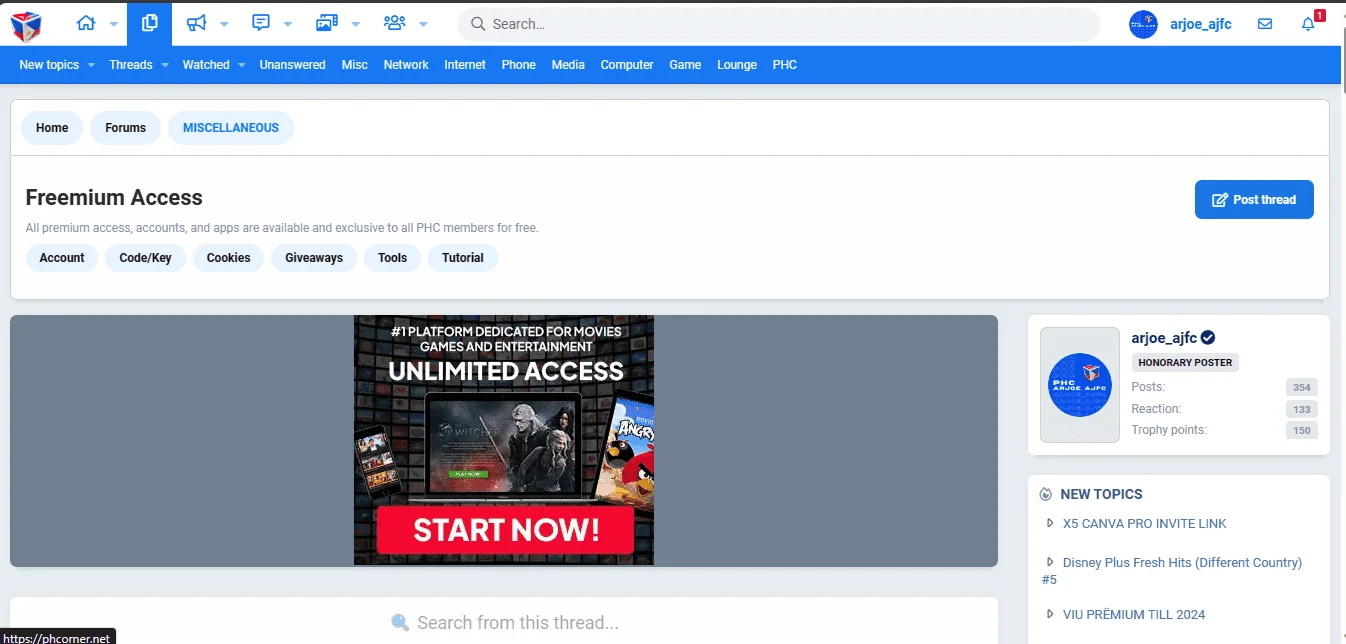Viewport: 1346px width, 644px height.
Task: Click Watched in the sub-navigation
Action: click(206, 65)
